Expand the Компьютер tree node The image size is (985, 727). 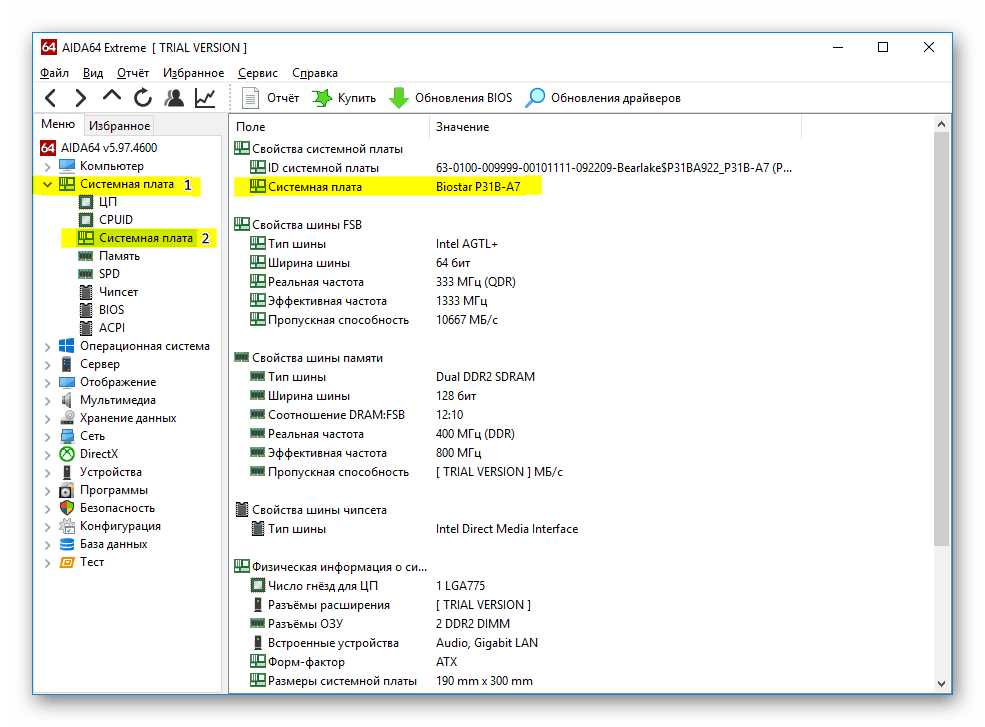48,167
